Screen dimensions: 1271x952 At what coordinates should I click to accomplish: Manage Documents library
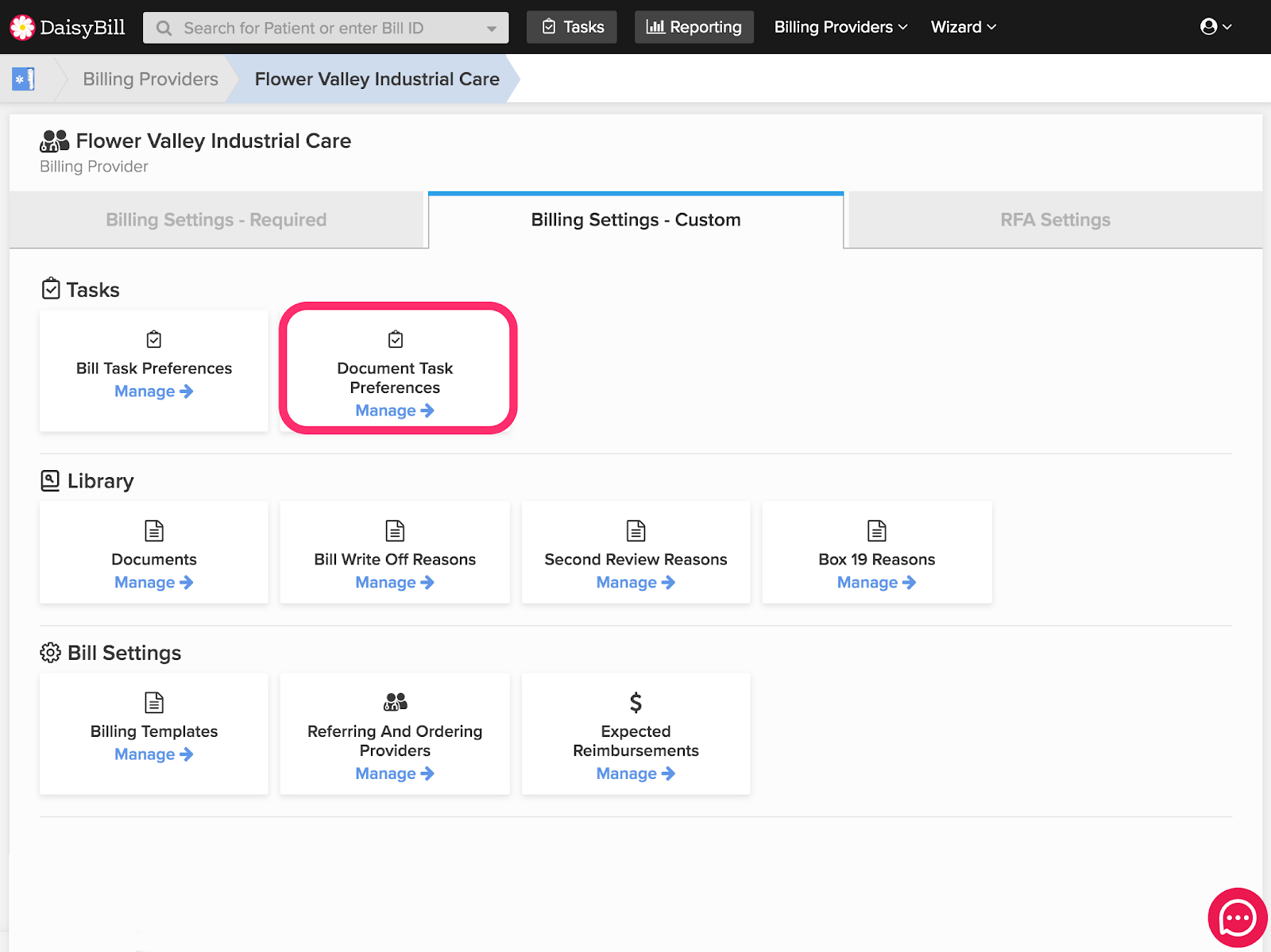154,583
